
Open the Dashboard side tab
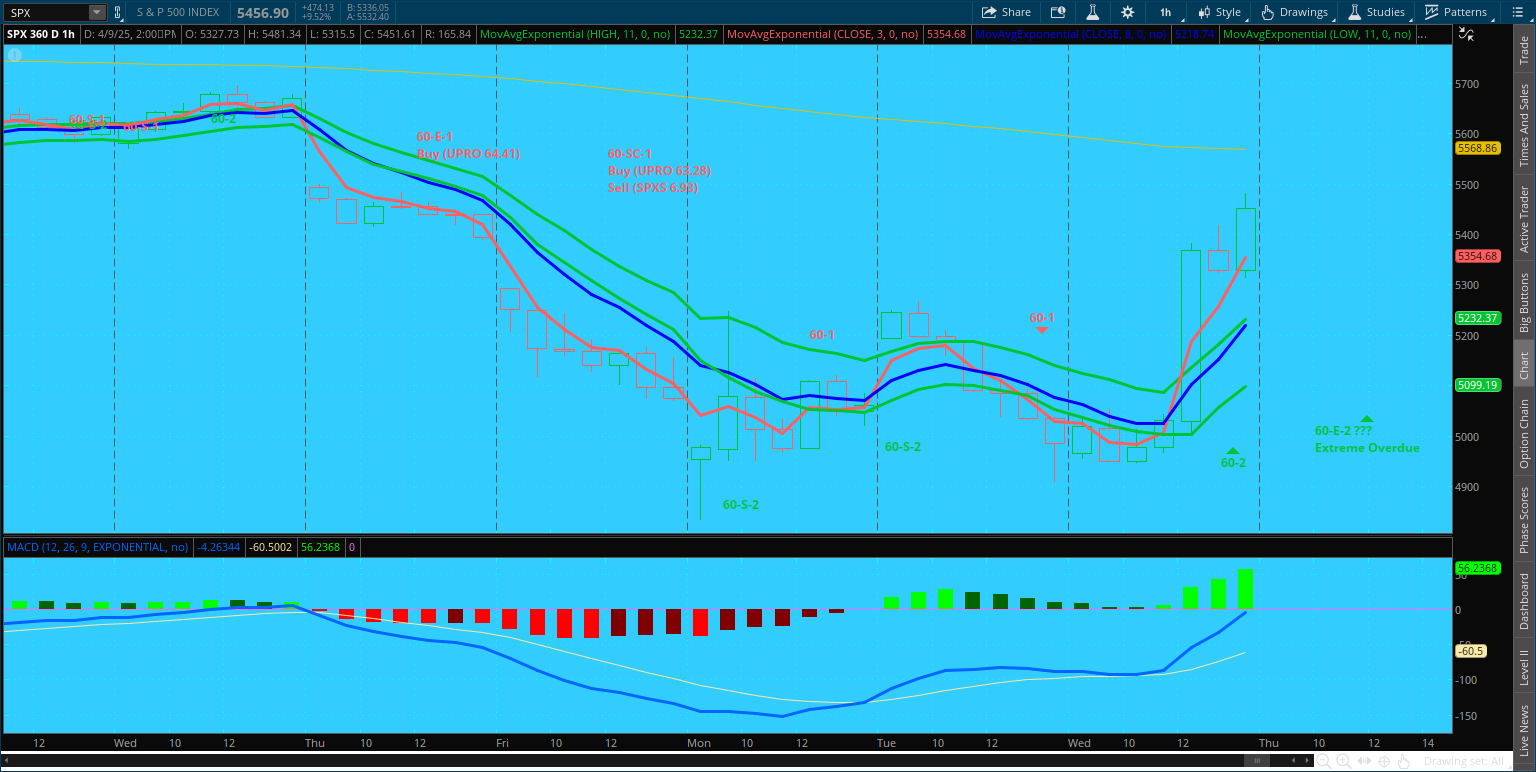1524,600
